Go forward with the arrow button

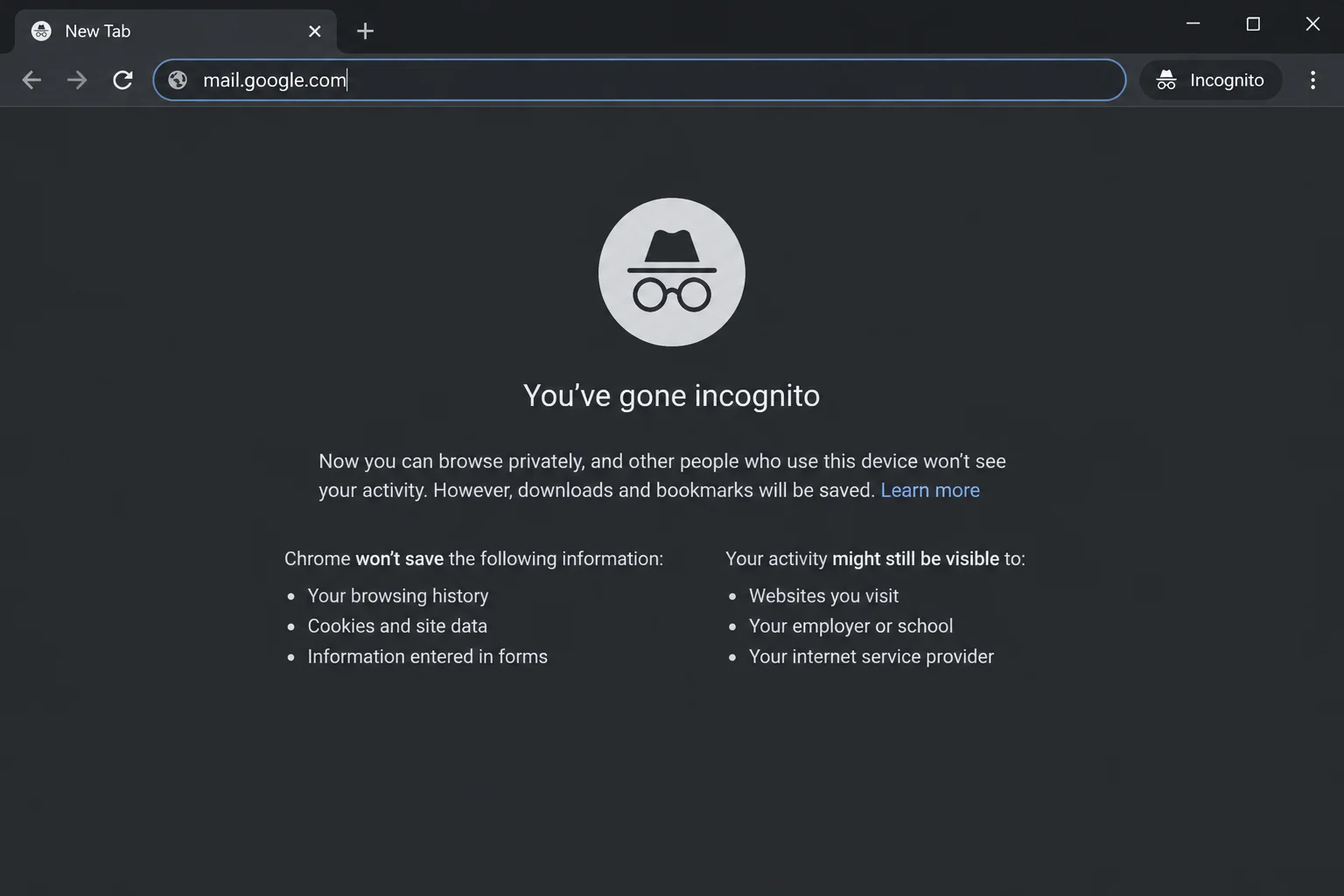pyautogui.click(x=77, y=80)
